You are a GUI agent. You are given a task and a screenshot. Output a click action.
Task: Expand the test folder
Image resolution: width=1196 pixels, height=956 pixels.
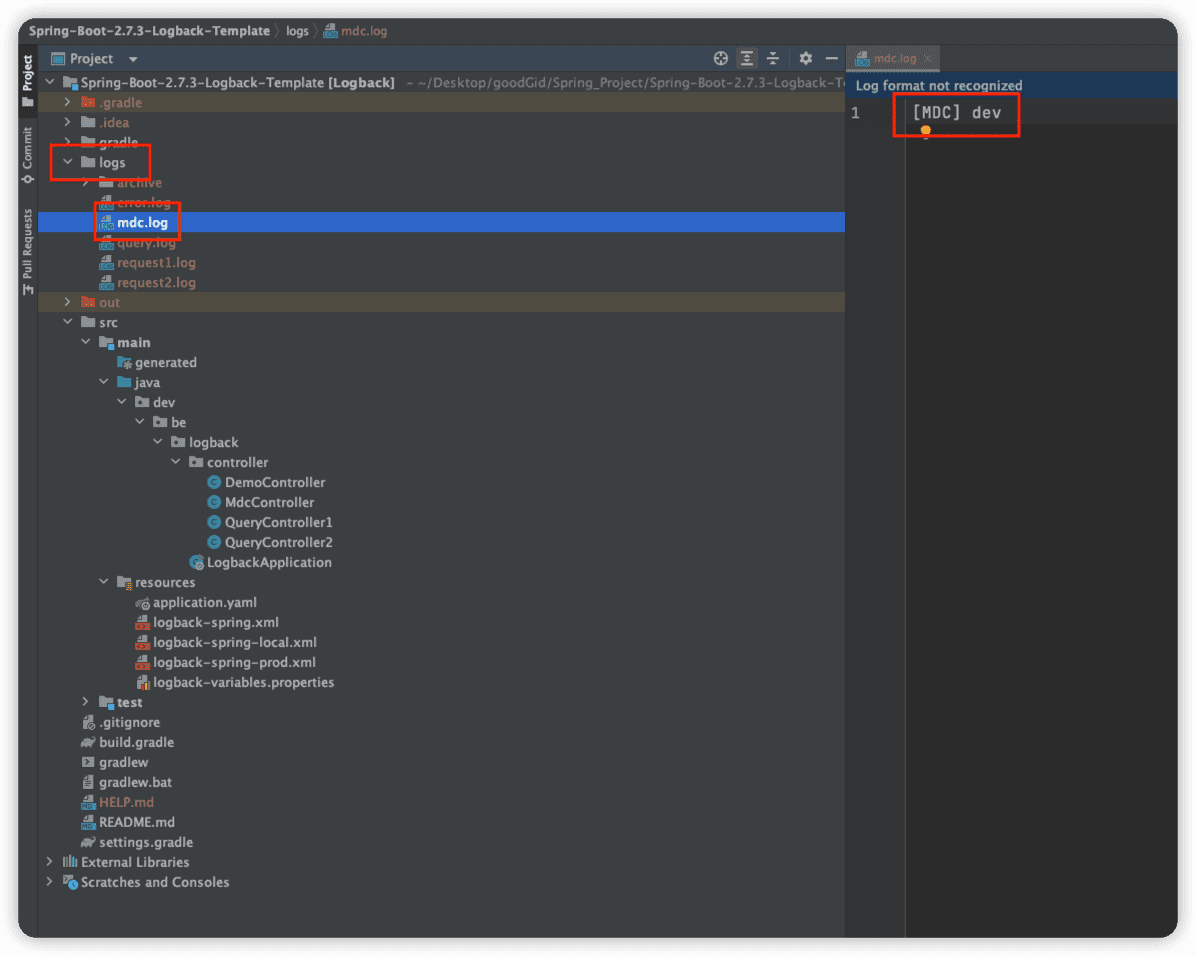click(85, 702)
